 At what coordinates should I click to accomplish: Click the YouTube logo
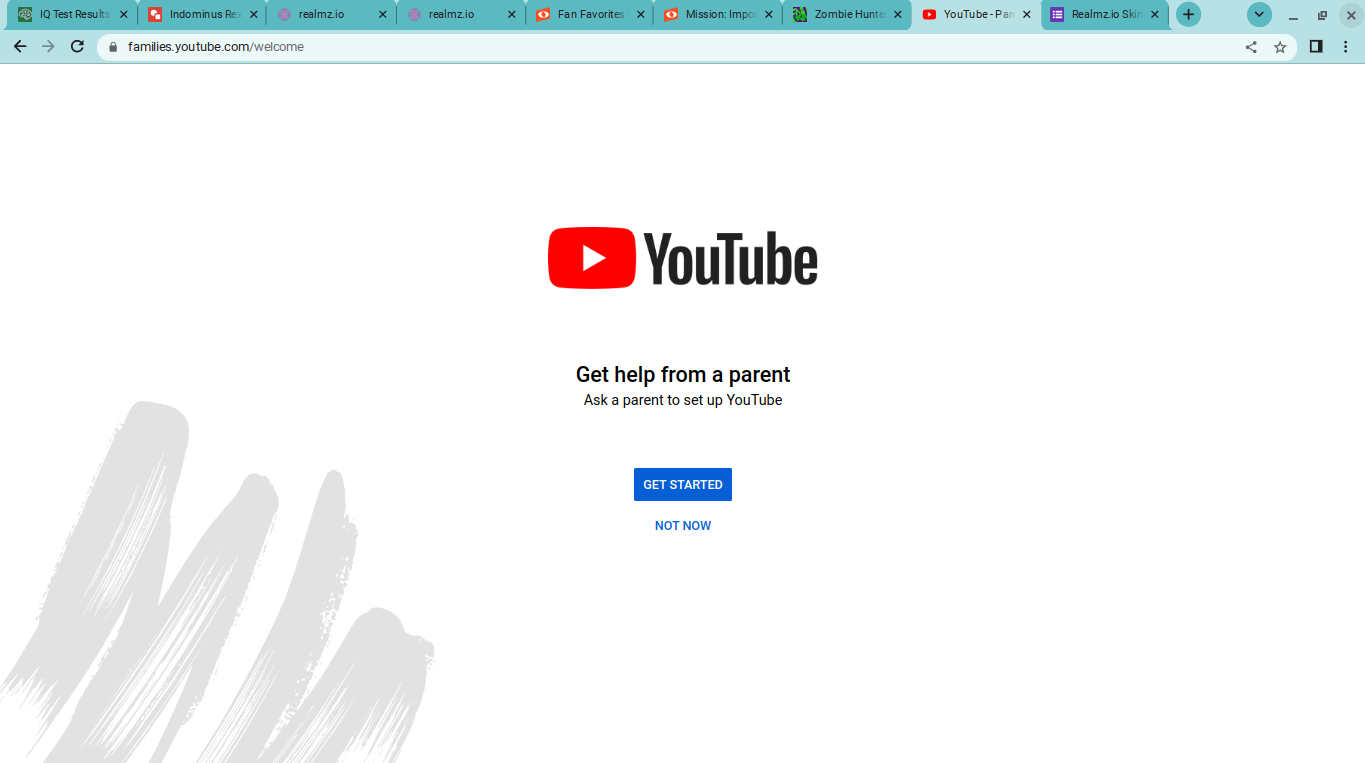[683, 258]
